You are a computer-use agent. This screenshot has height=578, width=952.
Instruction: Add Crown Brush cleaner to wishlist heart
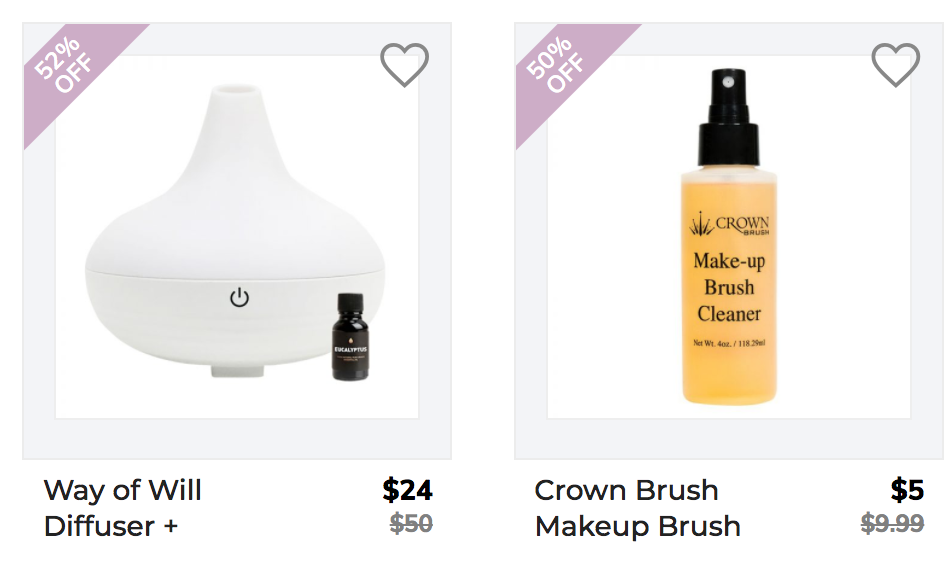896,64
